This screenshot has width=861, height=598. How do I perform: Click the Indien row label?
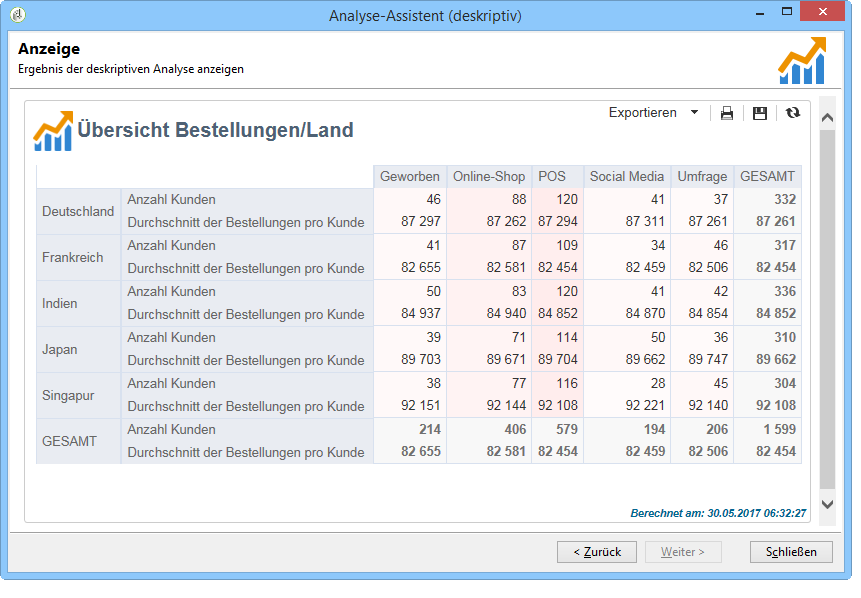coord(59,304)
